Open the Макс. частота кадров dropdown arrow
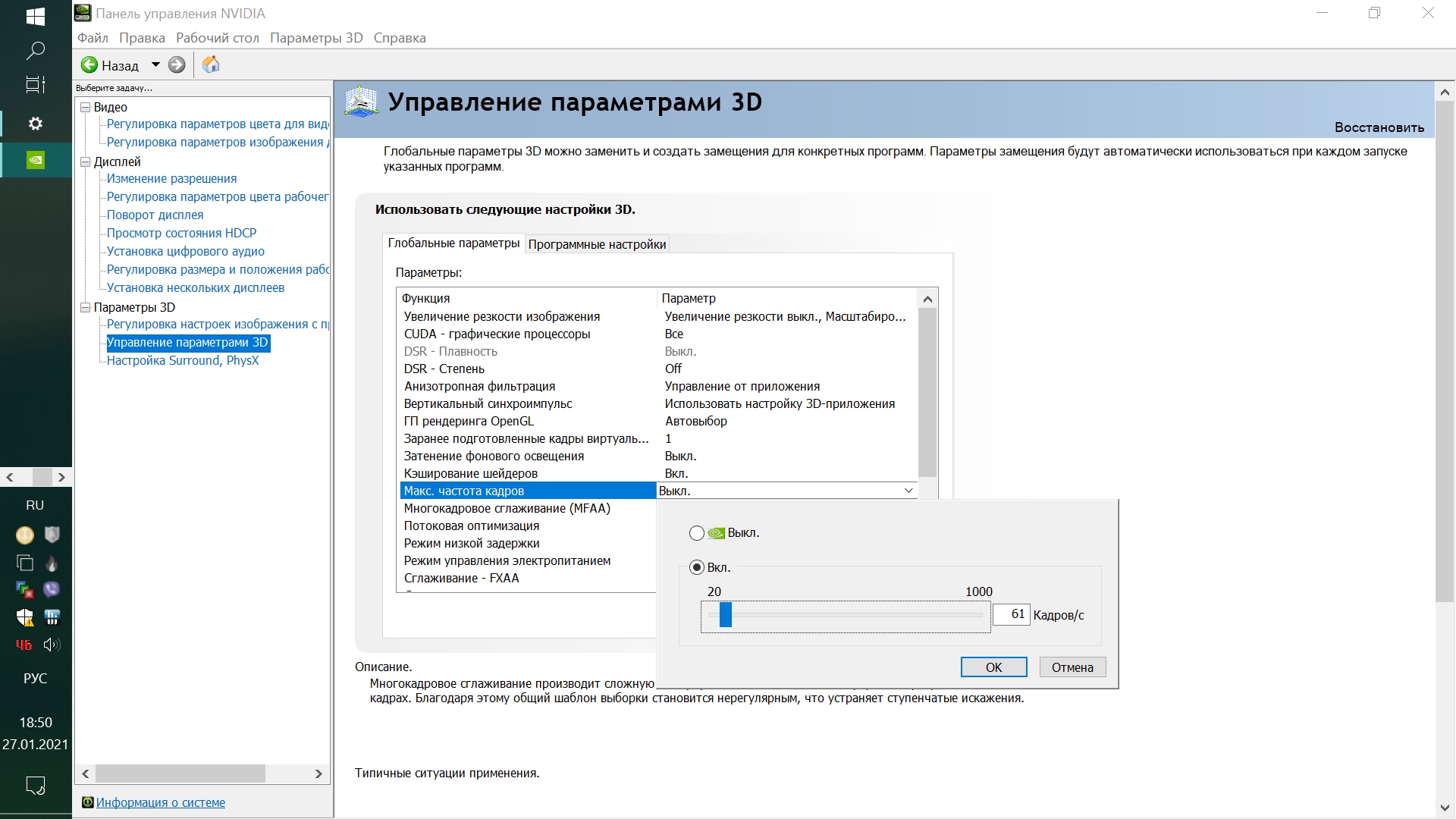Viewport: 1456px width, 819px height. click(x=908, y=491)
